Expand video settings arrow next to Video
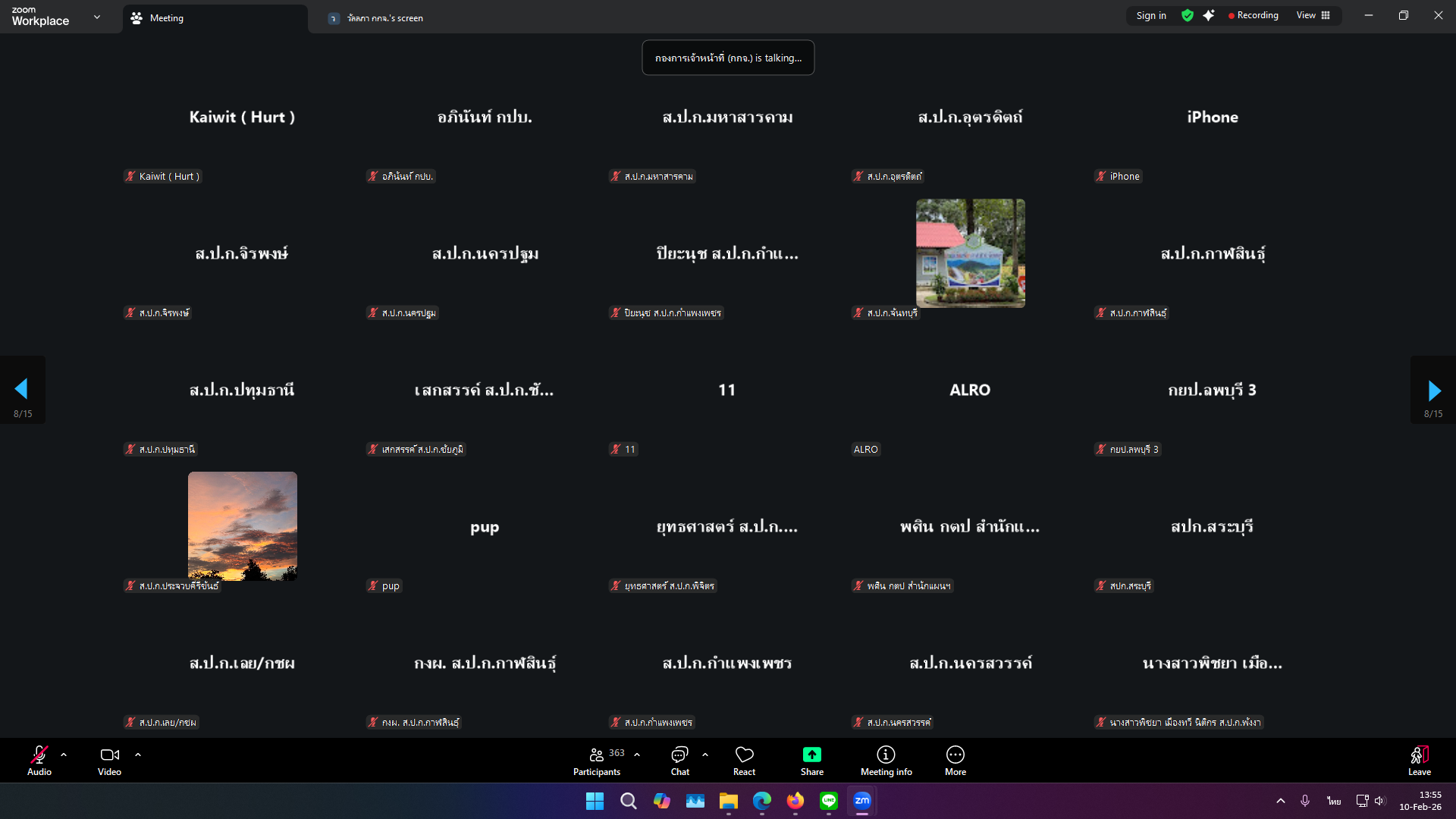Screen dimensions: 1456x819 (138, 755)
